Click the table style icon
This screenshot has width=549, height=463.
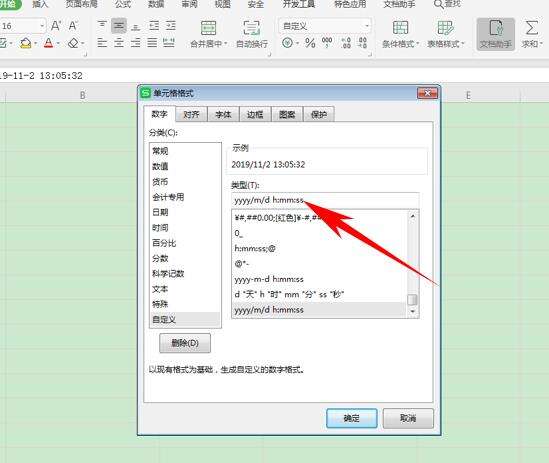(x=445, y=28)
